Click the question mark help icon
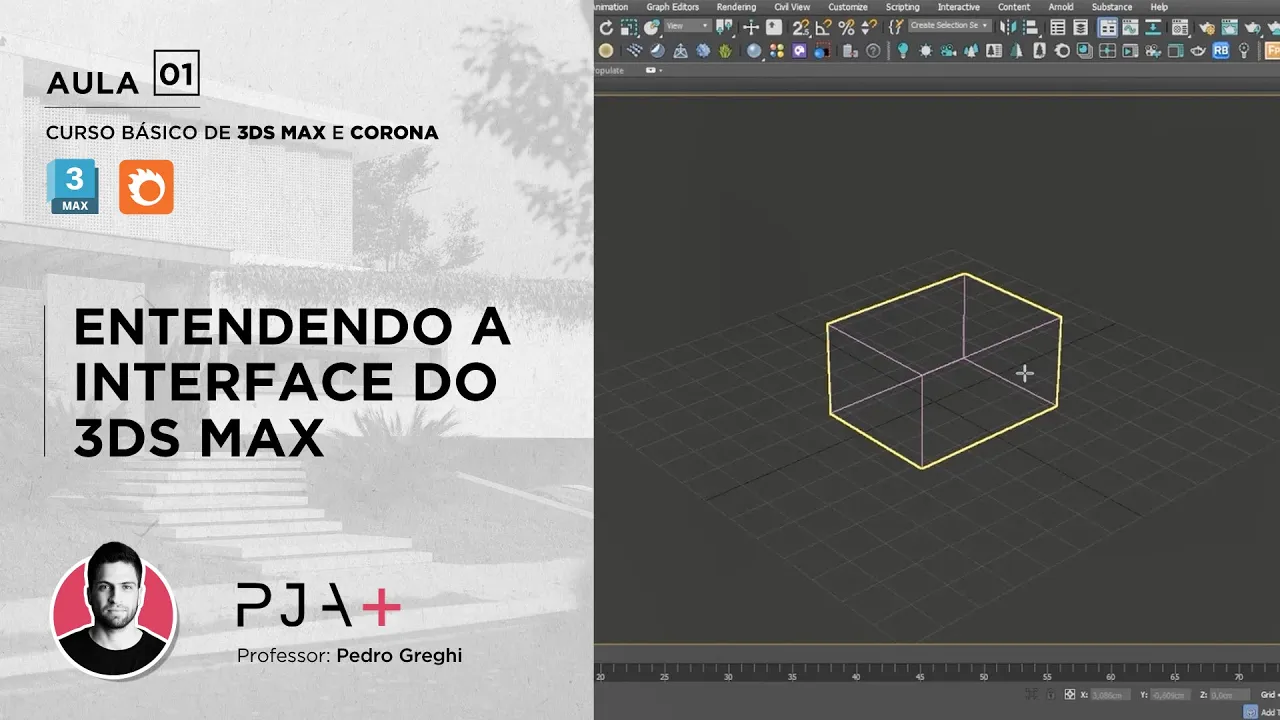Viewport: 1280px width, 720px height. [873, 51]
